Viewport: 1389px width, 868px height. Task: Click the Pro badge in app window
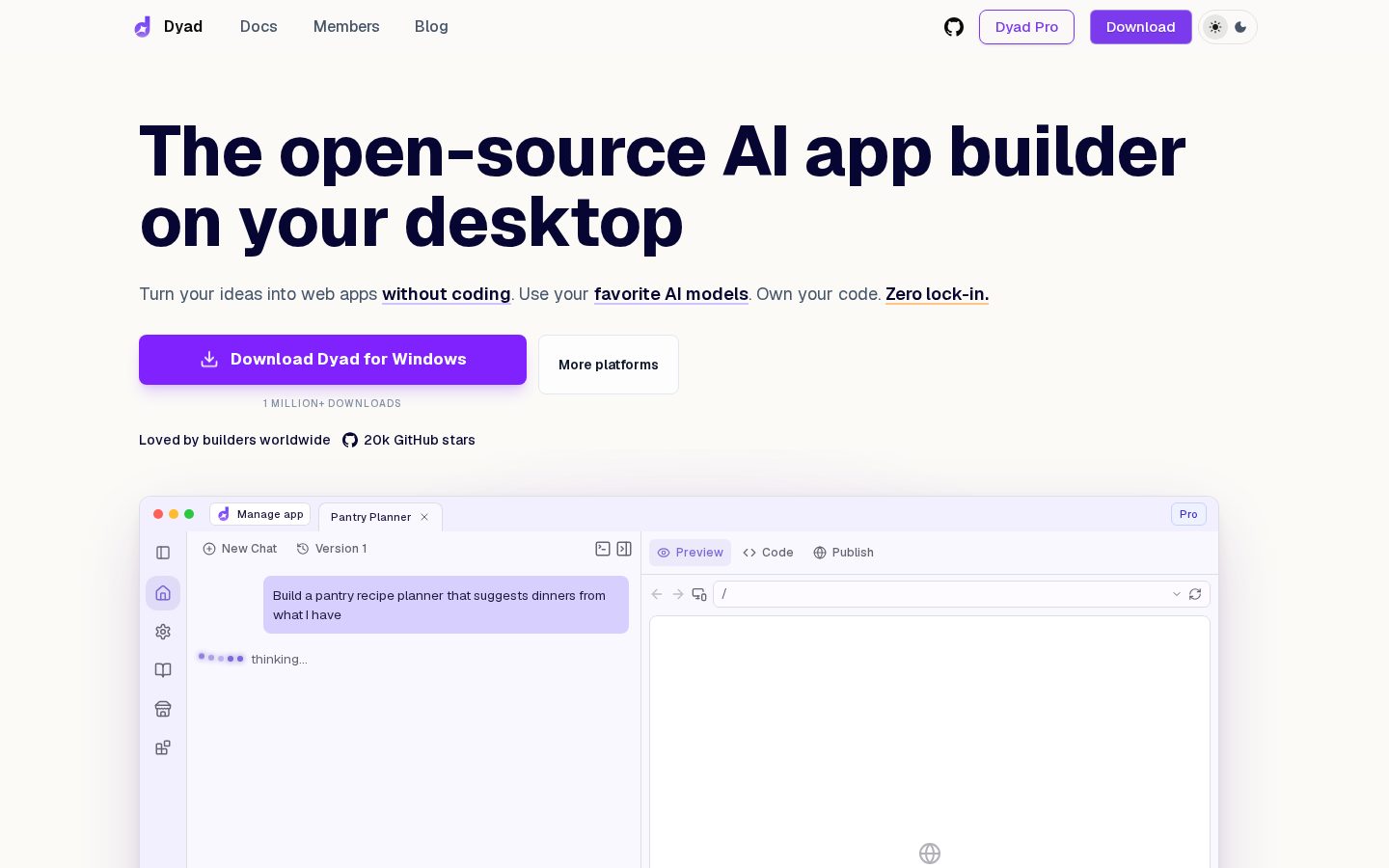[x=1188, y=514]
